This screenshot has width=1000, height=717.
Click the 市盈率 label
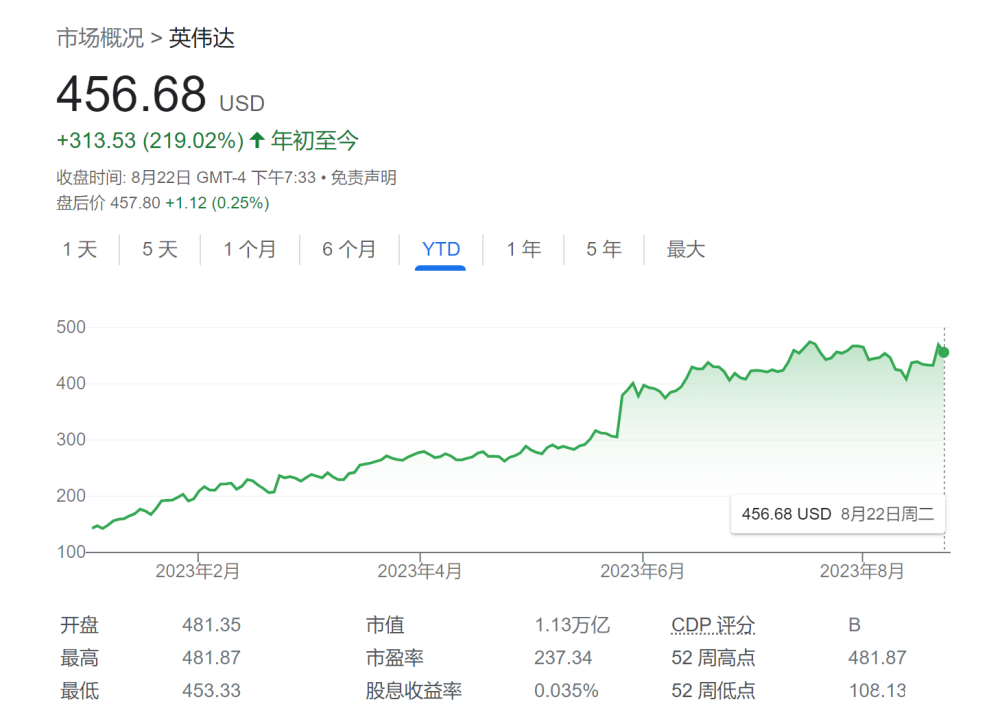[395, 658]
